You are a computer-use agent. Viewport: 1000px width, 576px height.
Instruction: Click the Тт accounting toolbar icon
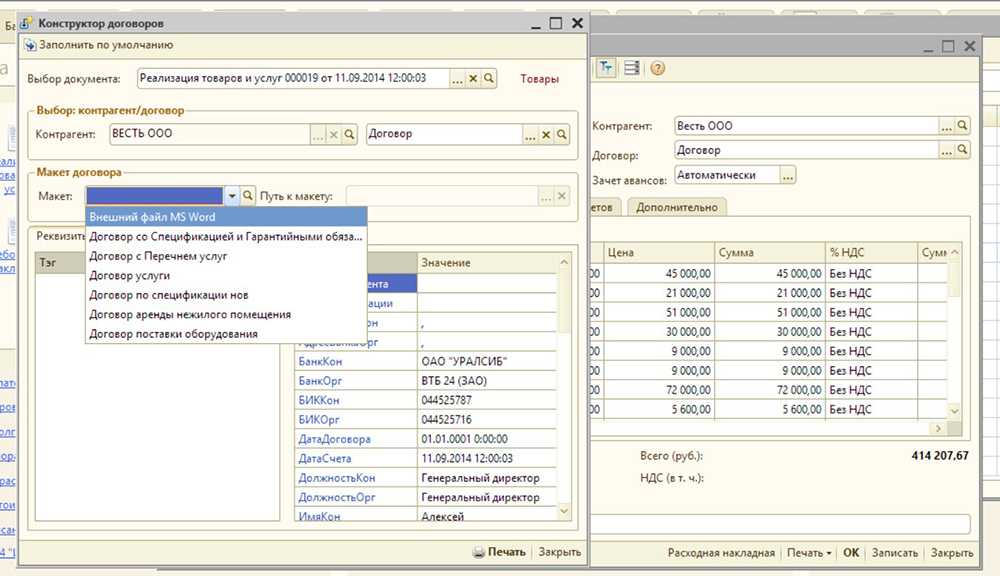click(x=606, y=68)
